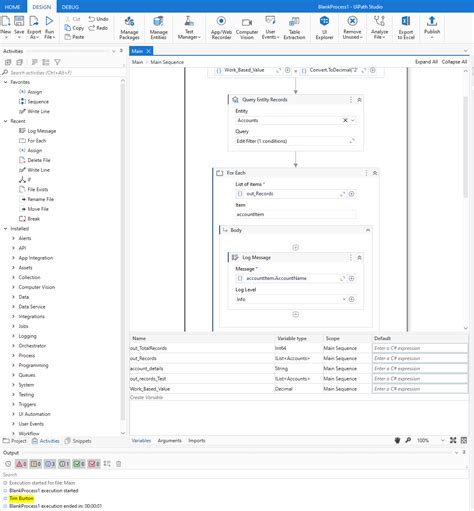Image resolution: width=474 pixels, height=511 pixels.
Task: Click Edit filter (1 conditions)
Action: [x=295, y=141]
